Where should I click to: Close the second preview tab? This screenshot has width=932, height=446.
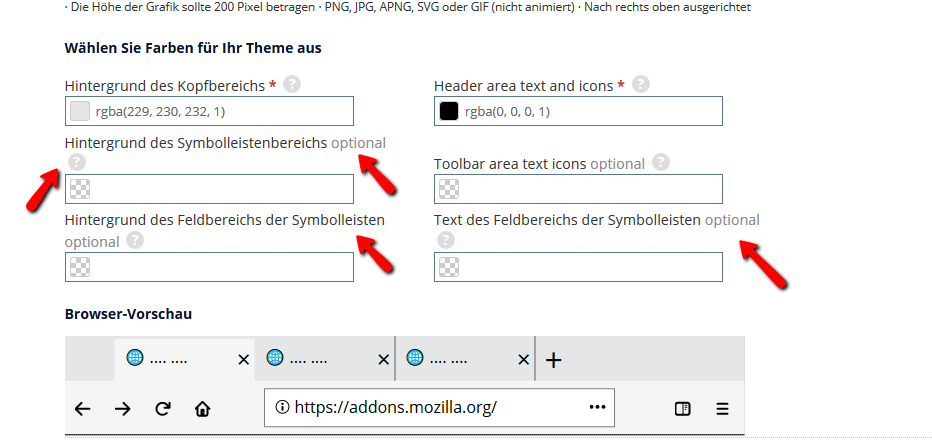point(383,360)
